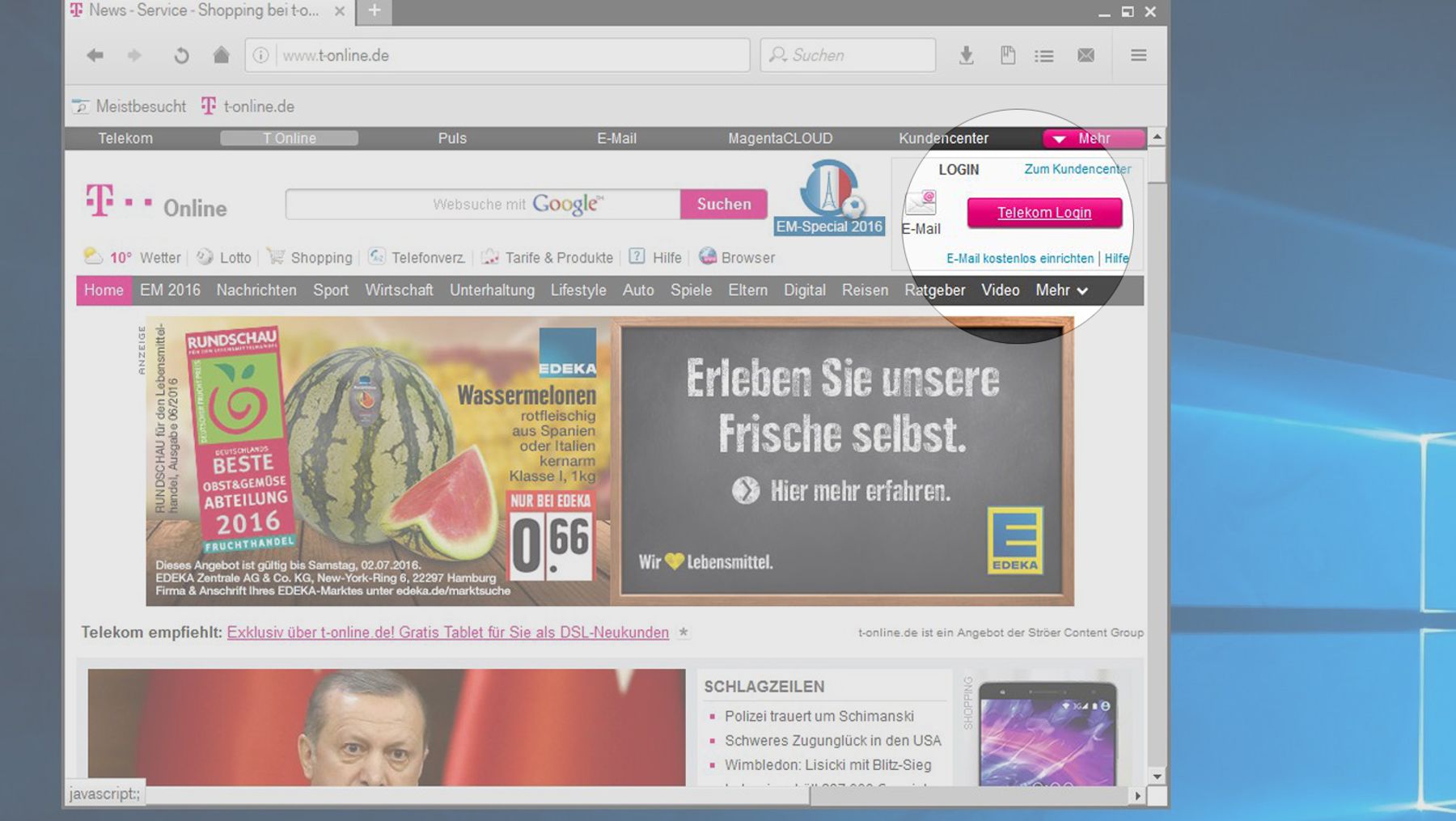Image resolution: width=1456 pixels, height=821 pixels.
Task: Open MagentaCLOUD in the top bar
Action: coord(780,138)
